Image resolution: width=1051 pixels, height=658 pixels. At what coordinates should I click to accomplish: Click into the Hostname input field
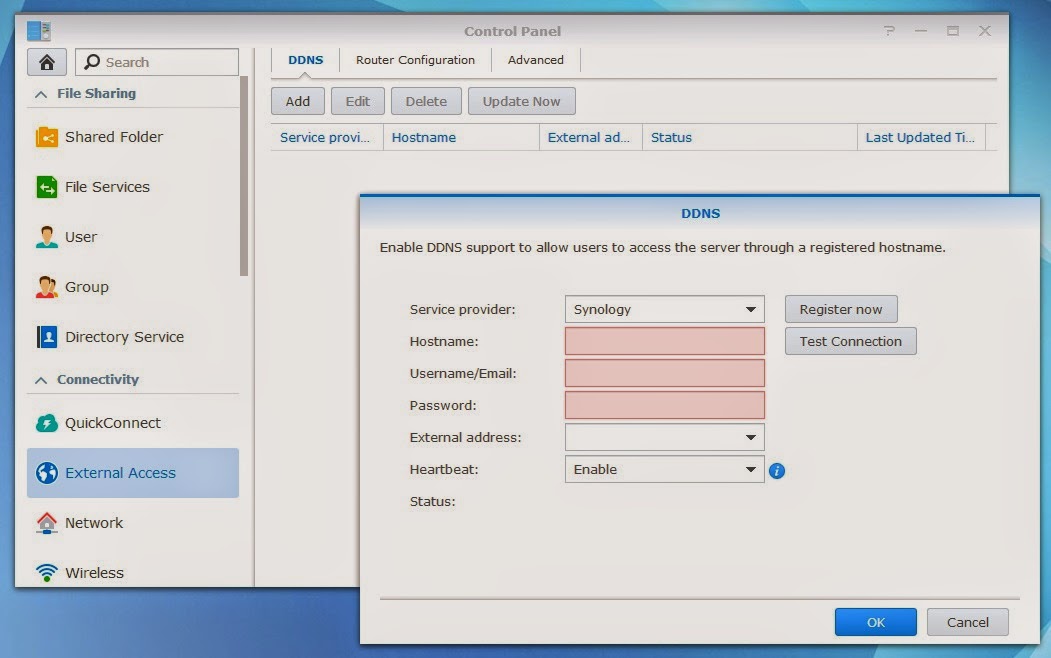[664, 341]
